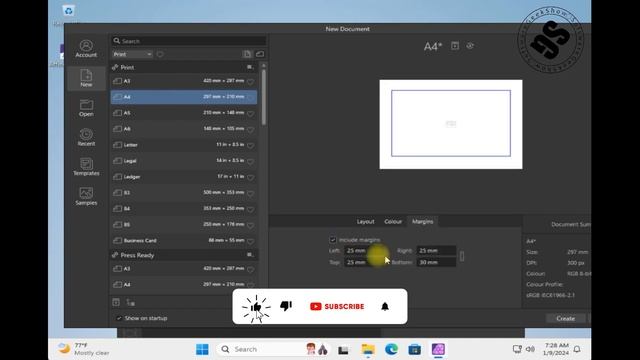Image resolution: width=640 pixels, height=360 pixels.
Task: Open the Samples sidebar section
Action: (86, 196)
